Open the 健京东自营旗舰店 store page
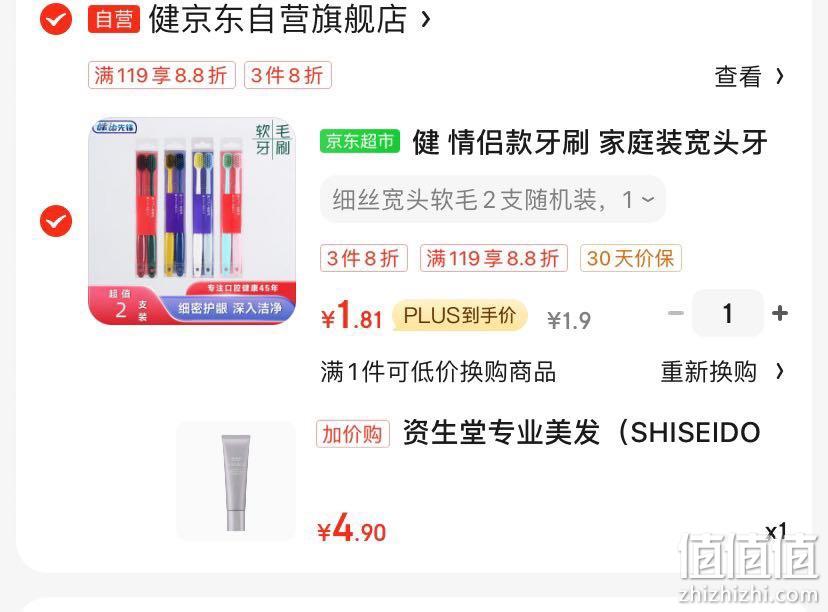 pos(278,20)
